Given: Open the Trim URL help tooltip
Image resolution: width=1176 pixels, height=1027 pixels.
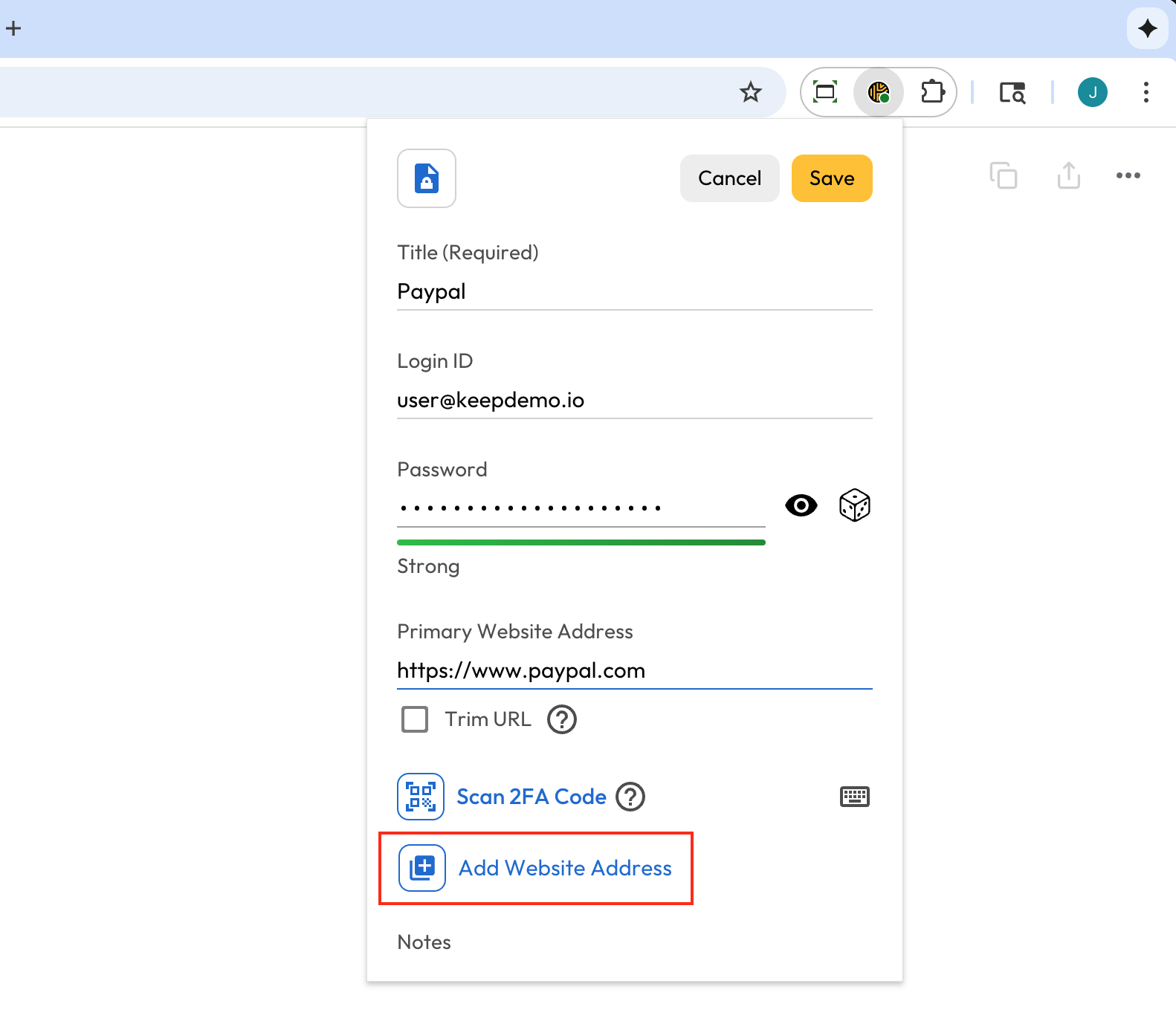Looking at the screenshot, I should 562,719.
